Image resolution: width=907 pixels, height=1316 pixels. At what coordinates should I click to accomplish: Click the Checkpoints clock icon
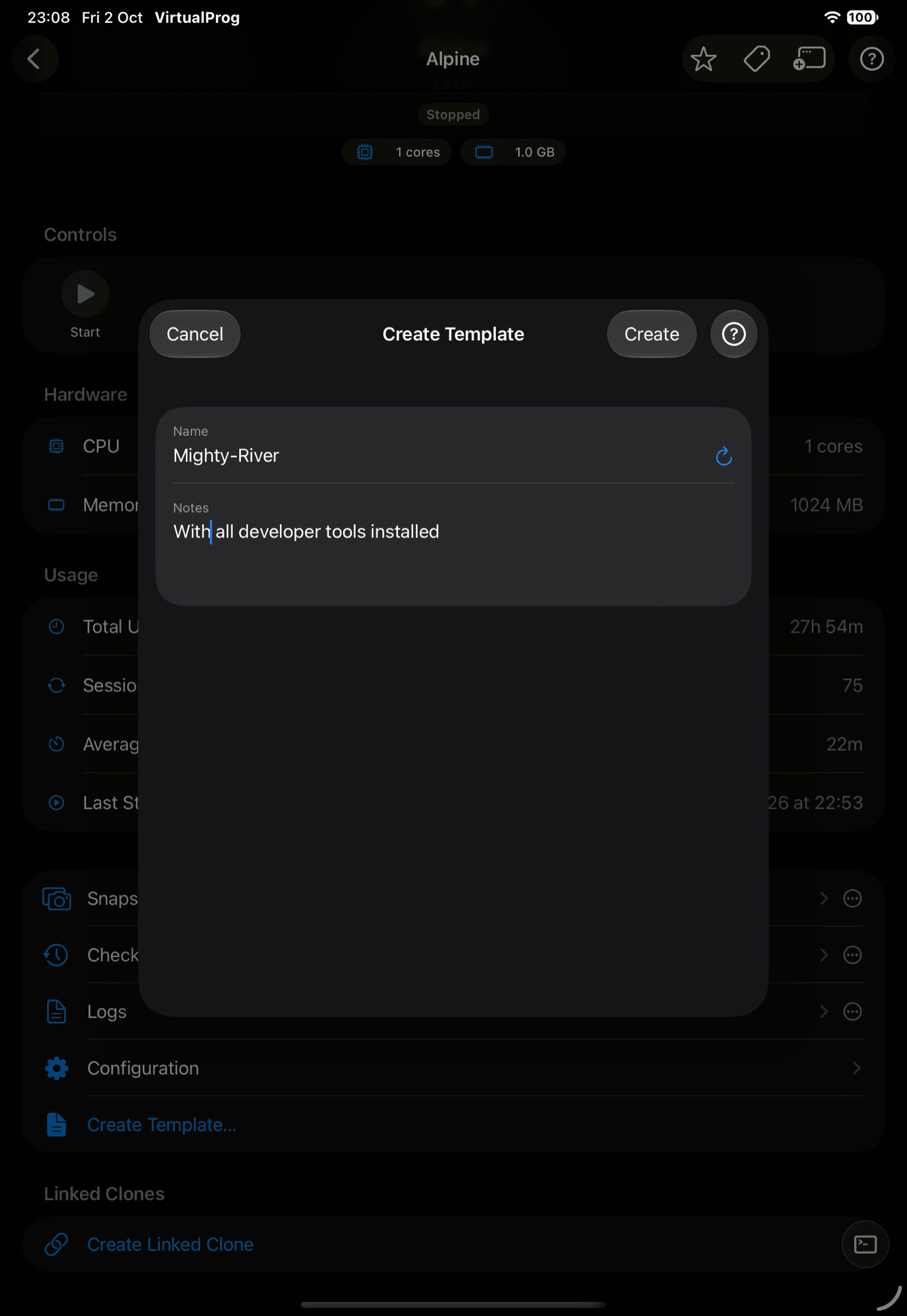pos(56,954)
